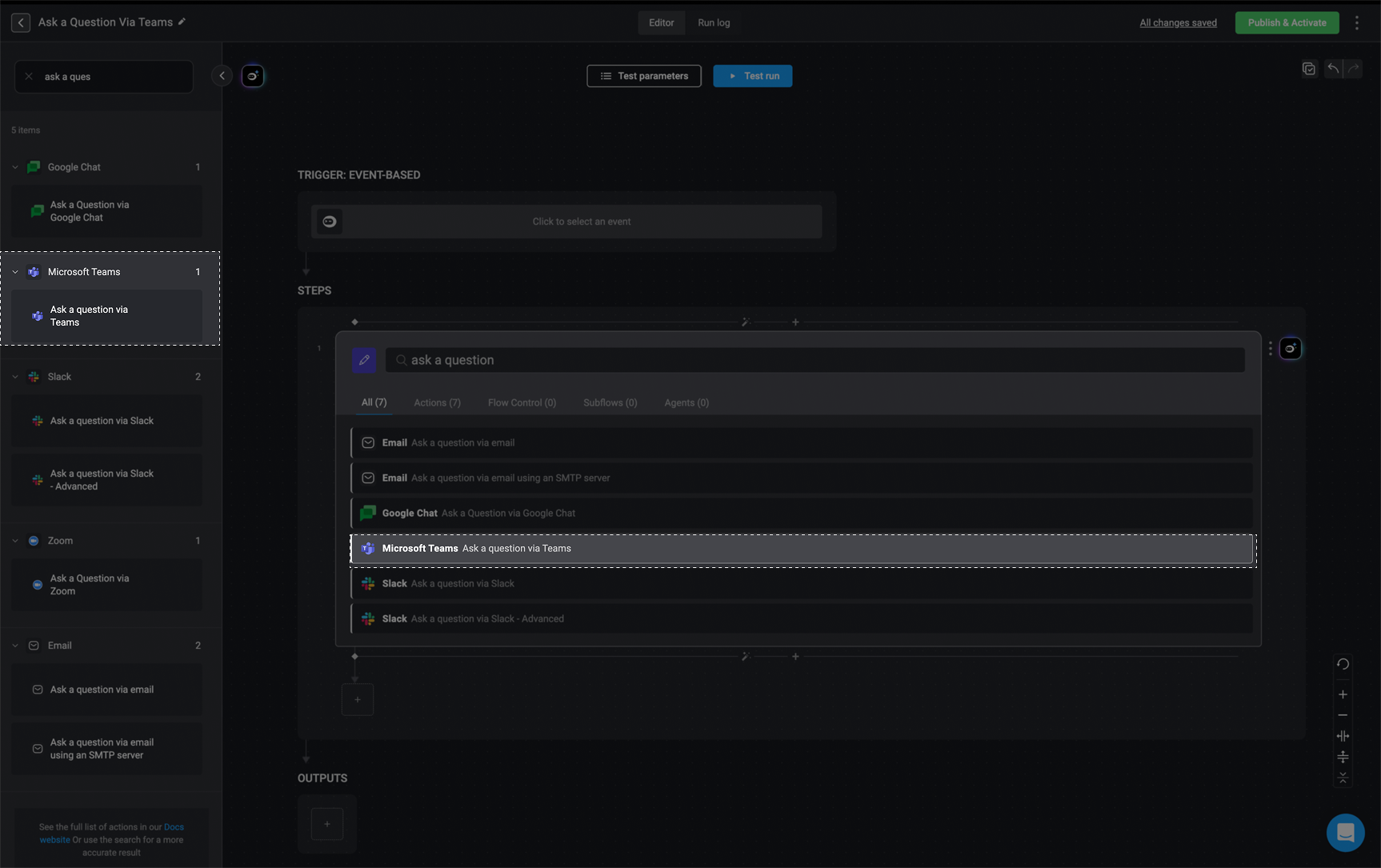
Task: Collapse the Google Chat group
Action: (15, 167)
